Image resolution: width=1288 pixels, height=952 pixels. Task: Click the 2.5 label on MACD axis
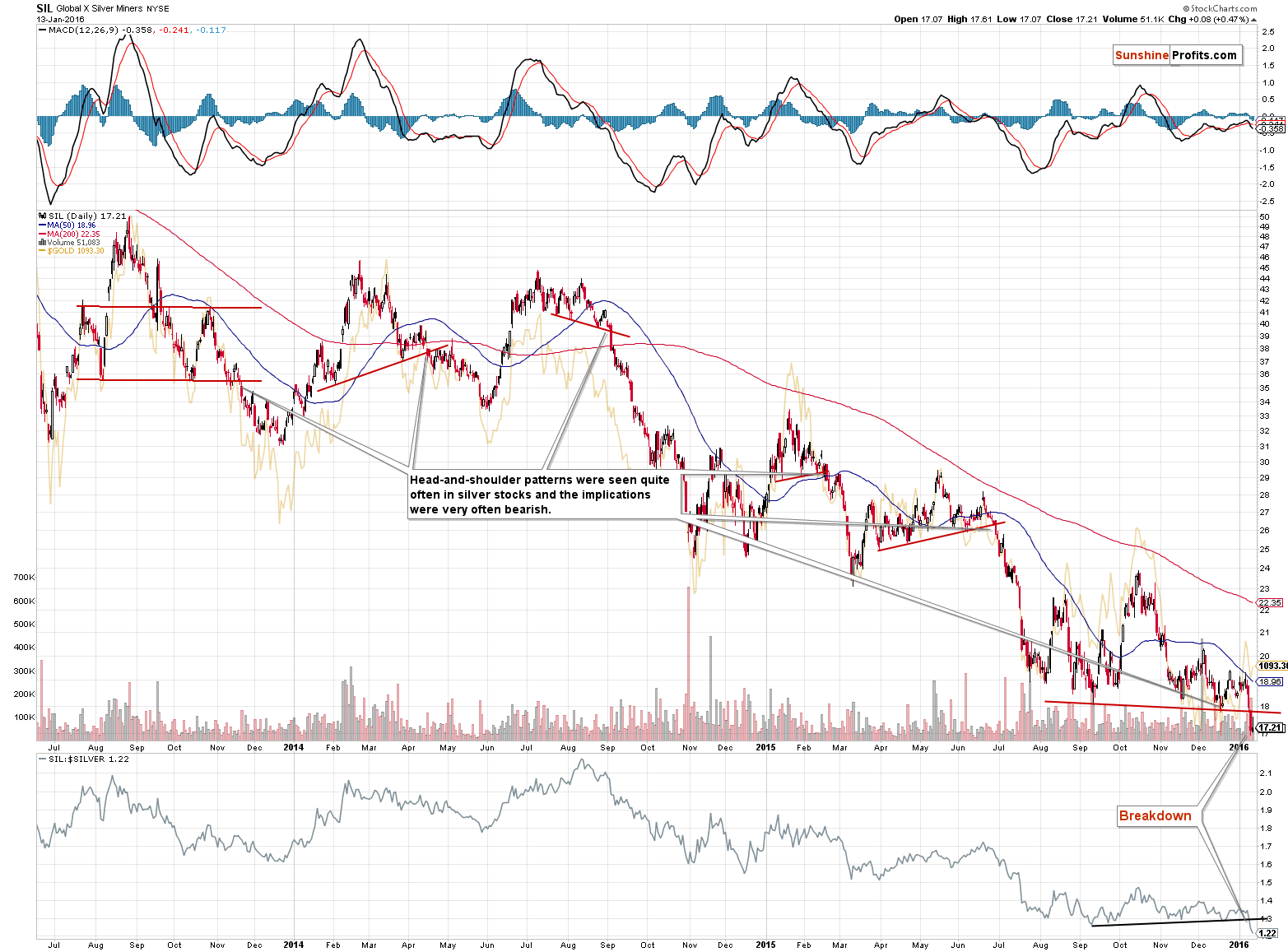pyautogui.click(x=1267, y=31)
